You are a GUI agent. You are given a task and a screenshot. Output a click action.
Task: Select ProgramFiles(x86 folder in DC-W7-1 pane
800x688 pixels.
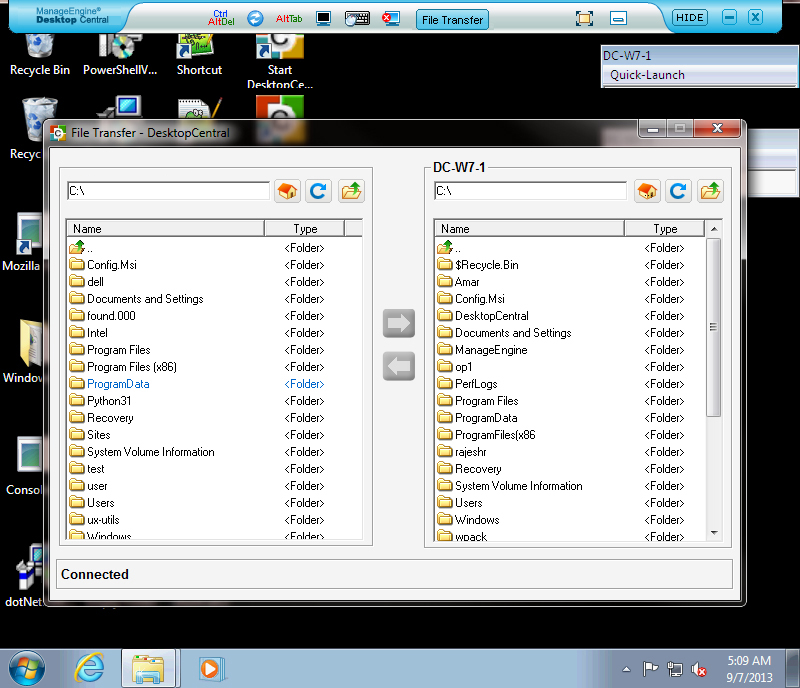pos(570,435)
